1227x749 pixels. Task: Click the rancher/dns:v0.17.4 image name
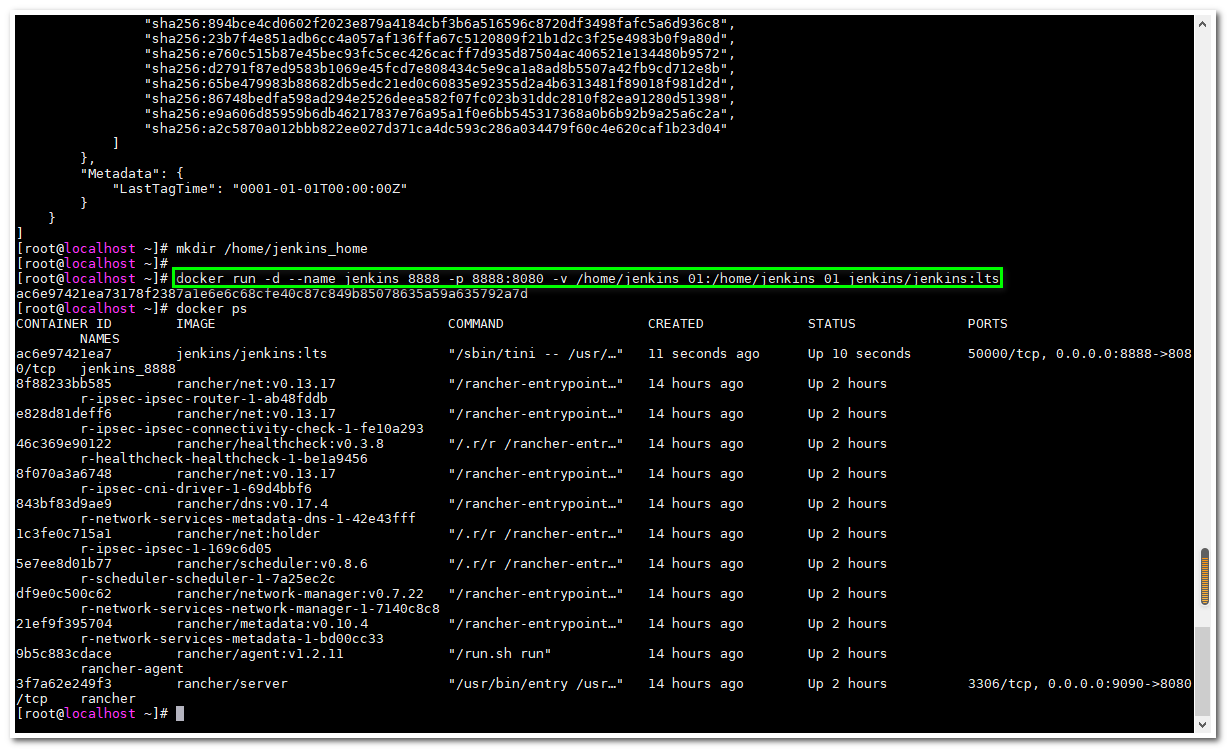point(252,503)
